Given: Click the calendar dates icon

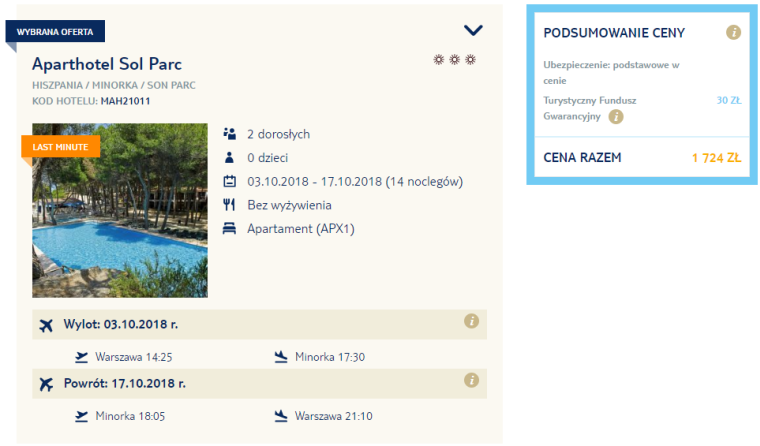Looking at the screenshot, I should (229, 181).
